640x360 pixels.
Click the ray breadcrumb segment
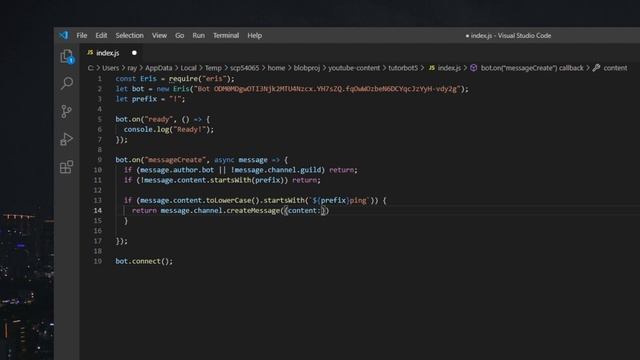(x=132, y=68)
